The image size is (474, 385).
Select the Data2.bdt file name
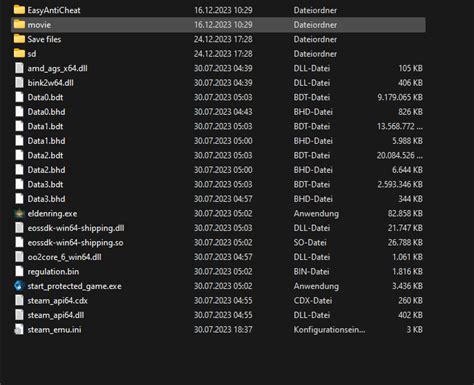point(45,155)
